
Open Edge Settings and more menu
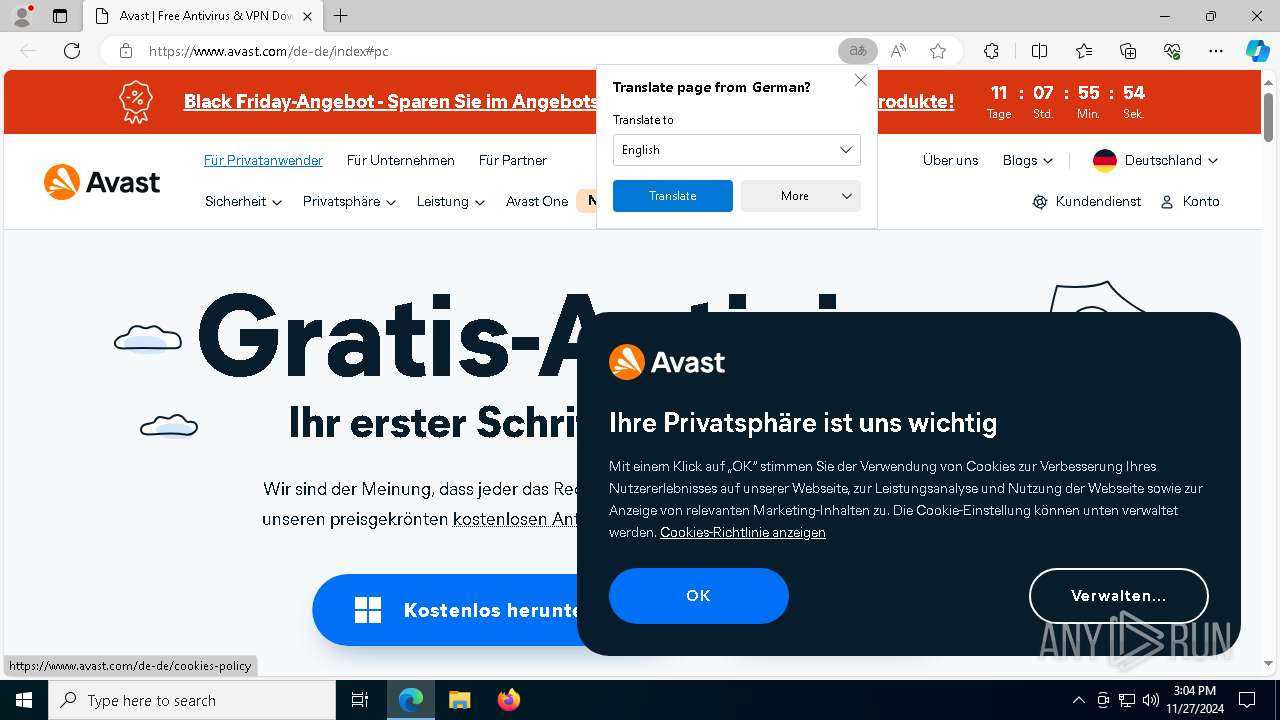(1216, 51)
